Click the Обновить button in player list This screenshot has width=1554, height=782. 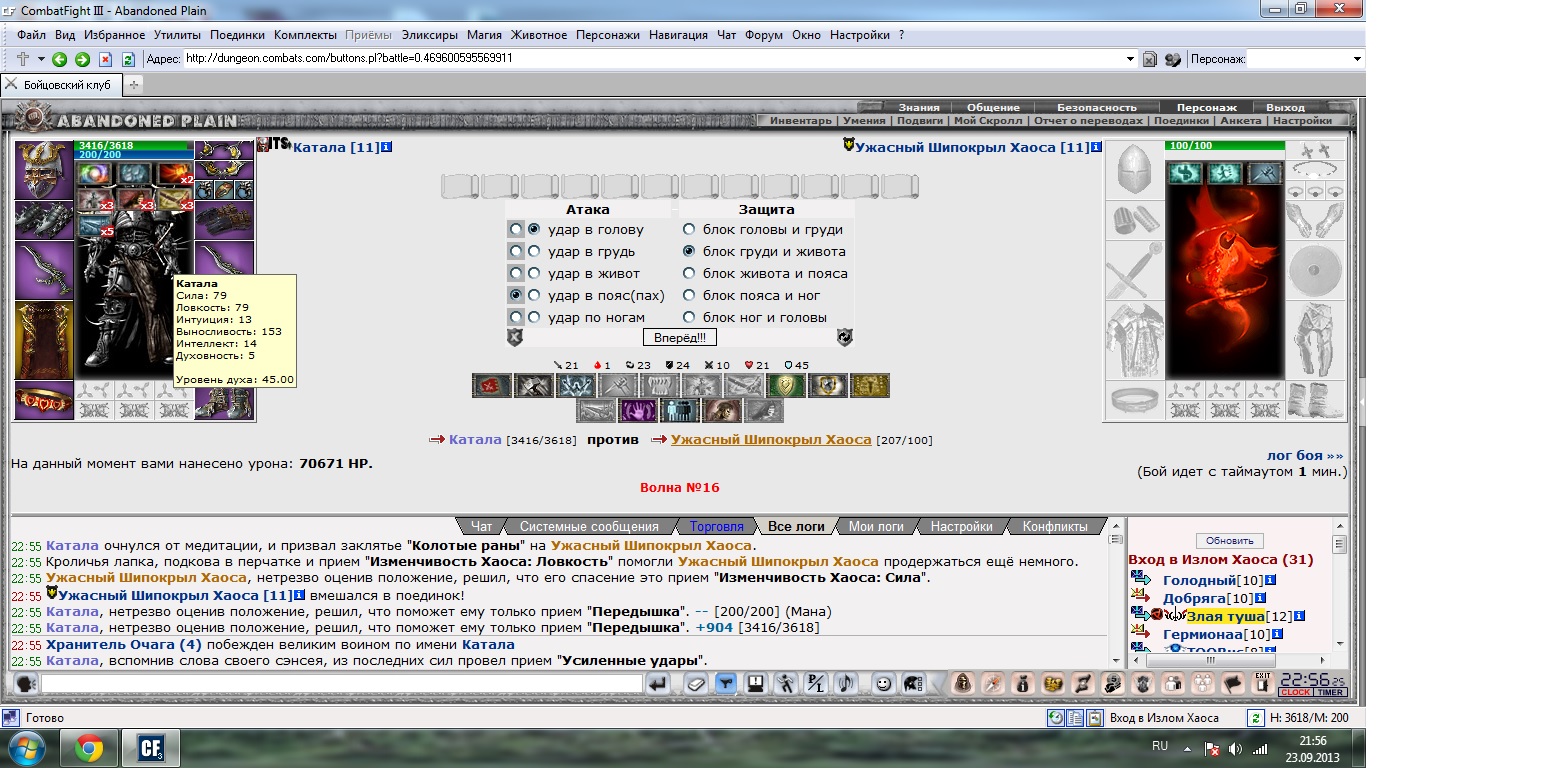coord(1229,541)
